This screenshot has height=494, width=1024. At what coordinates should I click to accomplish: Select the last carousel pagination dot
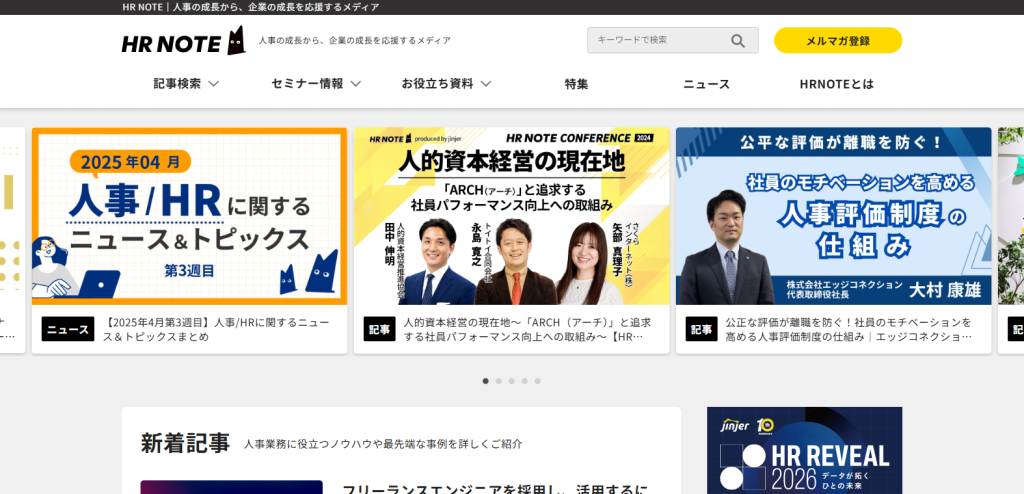click(537, 381)
